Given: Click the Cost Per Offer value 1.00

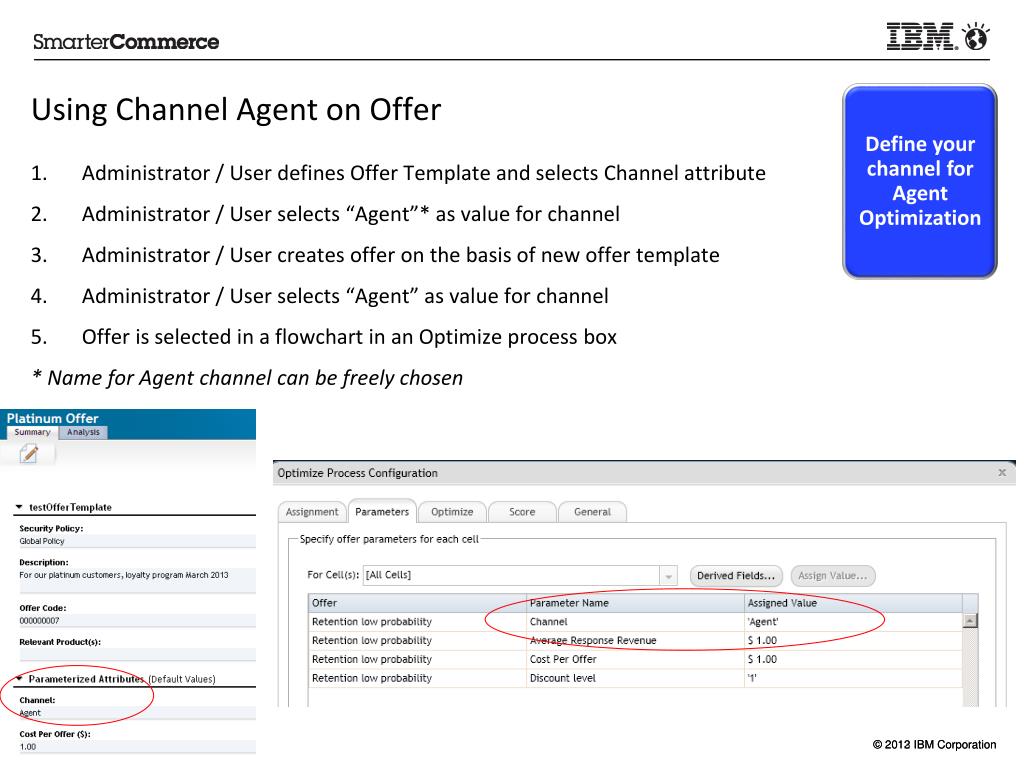Looking at the screenshot, I should (28, 747).
